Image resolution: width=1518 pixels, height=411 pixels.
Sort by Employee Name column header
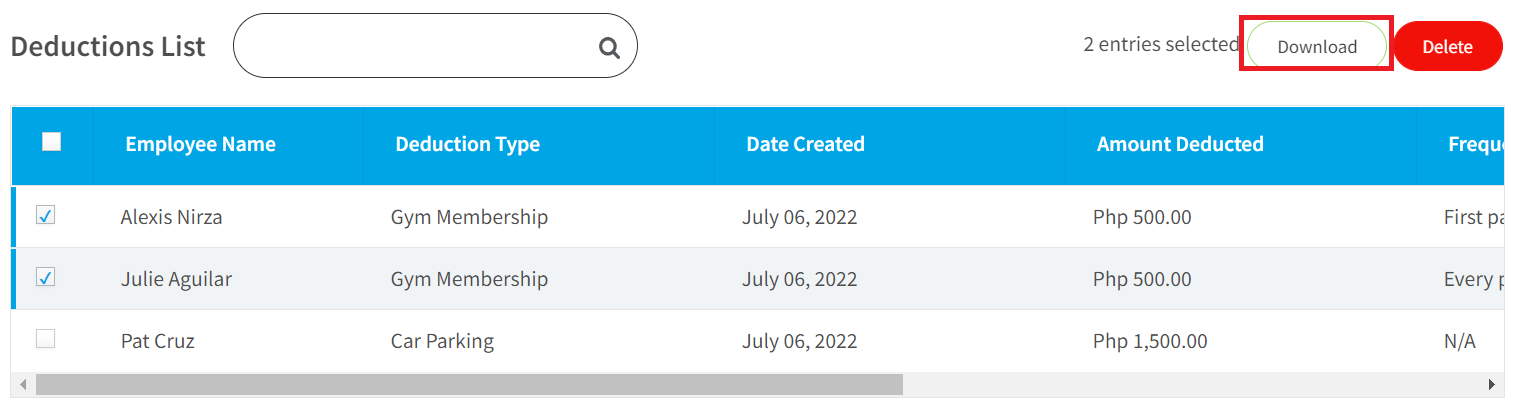coord(200,144)
